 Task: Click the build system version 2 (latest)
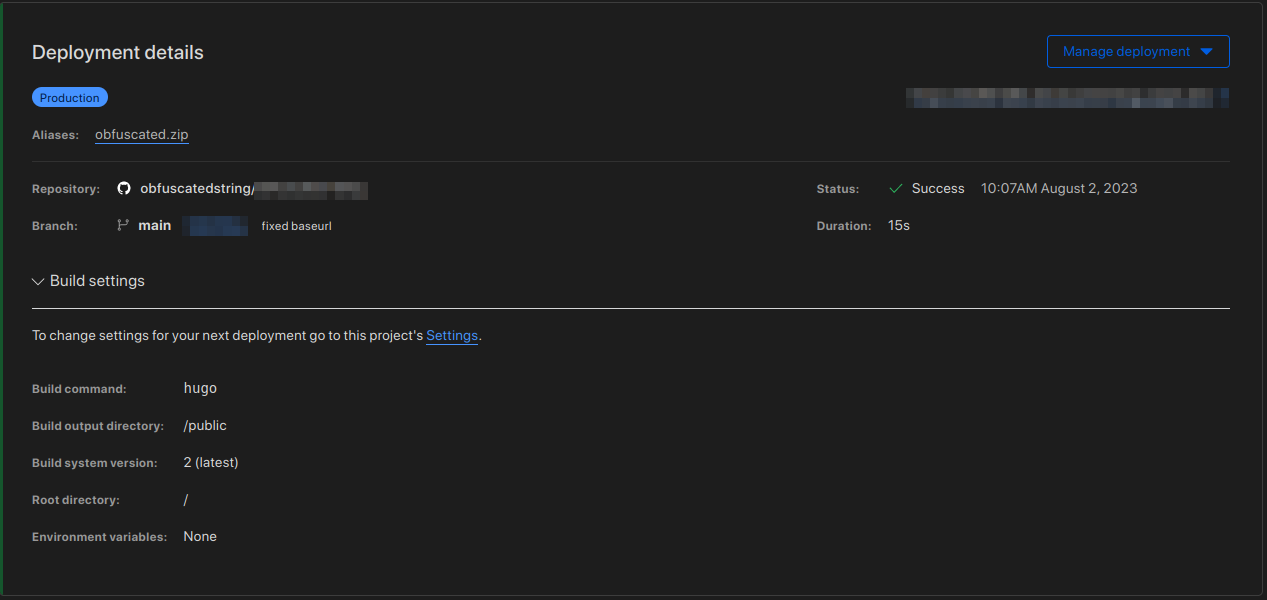coord(210,462)
